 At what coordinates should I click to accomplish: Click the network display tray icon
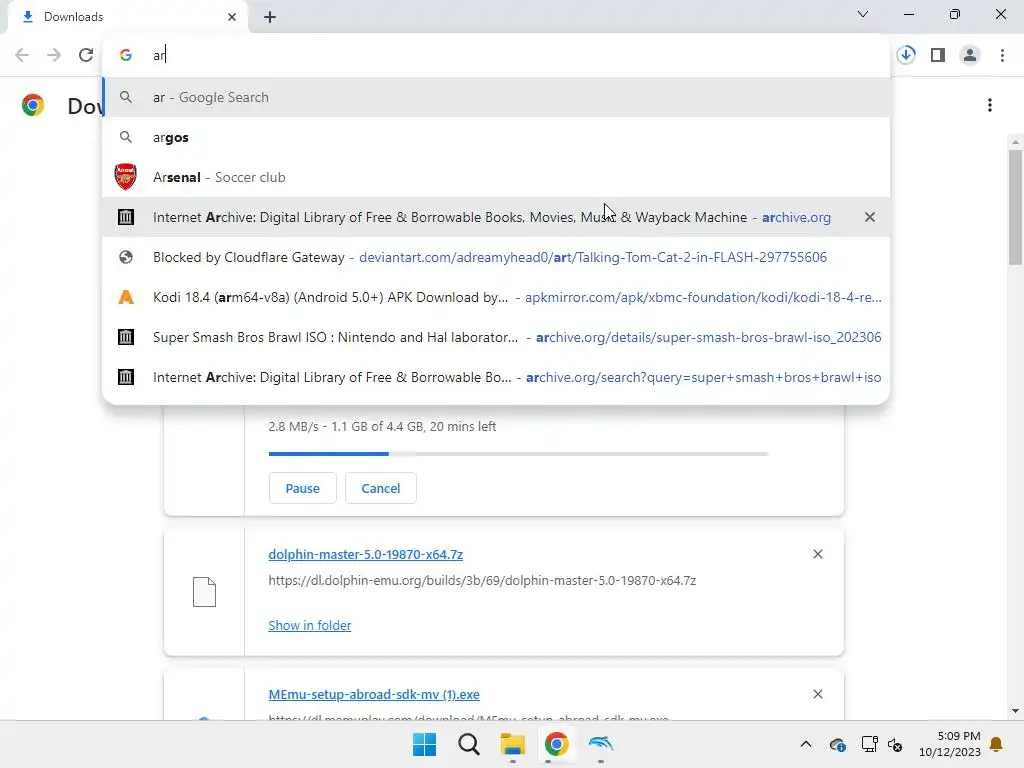click(869, 744)
